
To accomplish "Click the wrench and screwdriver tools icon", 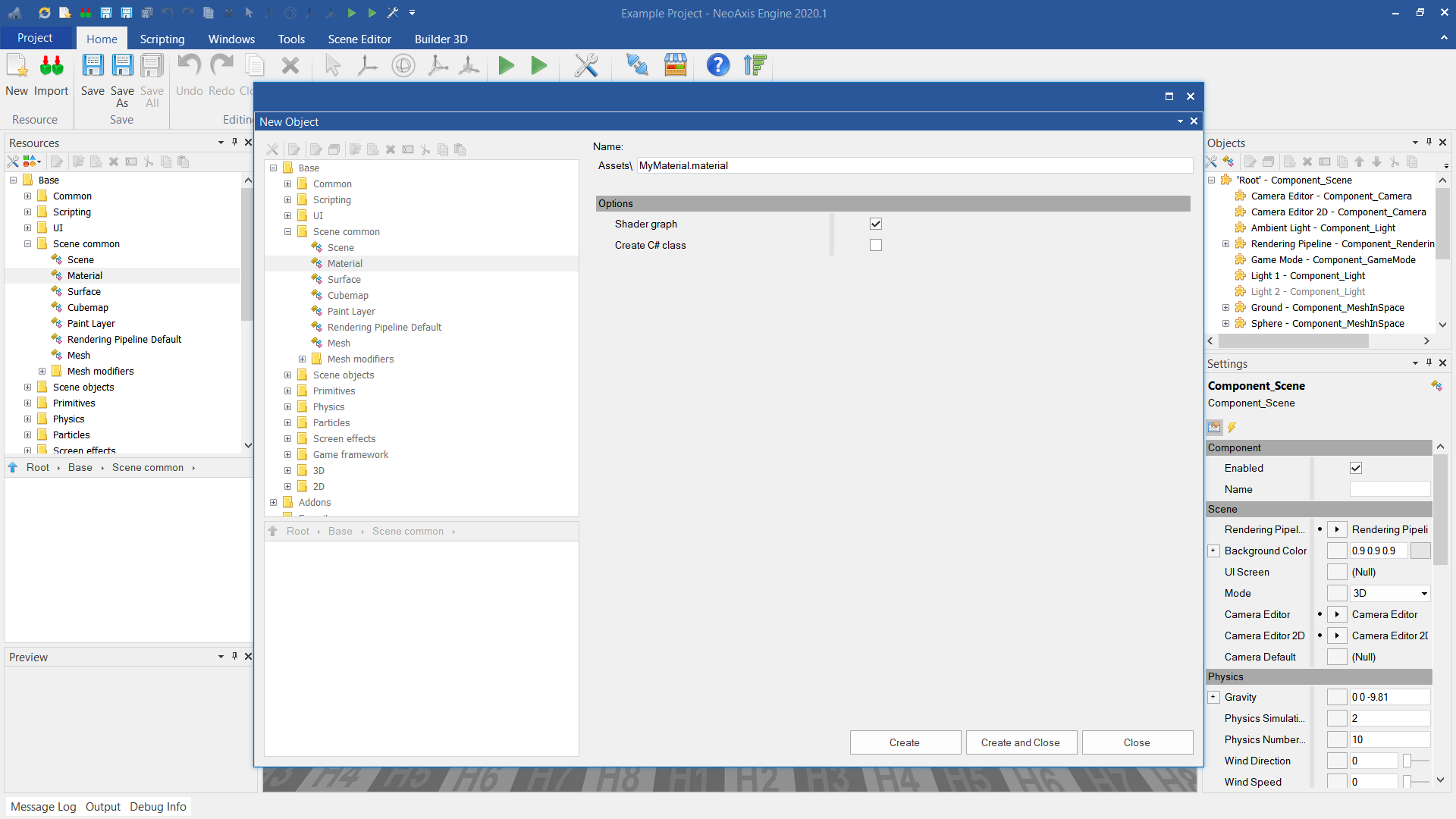I will [x=585, y=66].
